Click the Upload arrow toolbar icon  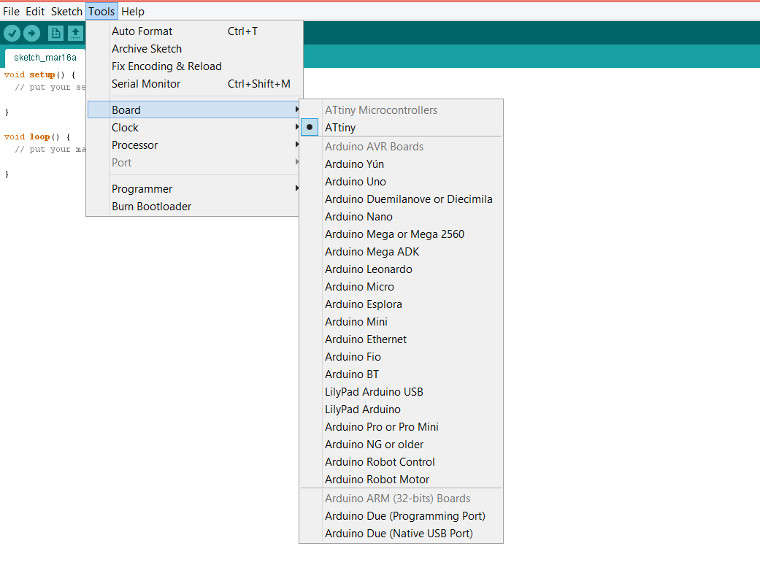(32, 33)
